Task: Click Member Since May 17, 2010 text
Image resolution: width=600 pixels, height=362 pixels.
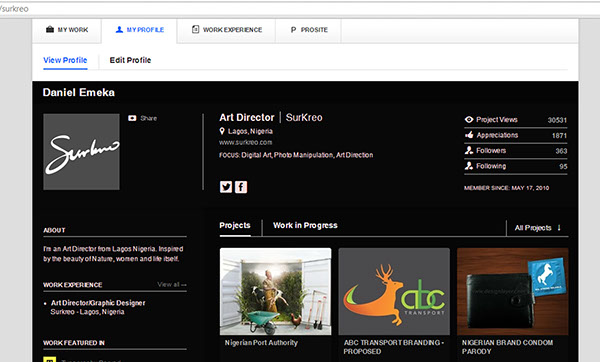Action: (507, 188)
